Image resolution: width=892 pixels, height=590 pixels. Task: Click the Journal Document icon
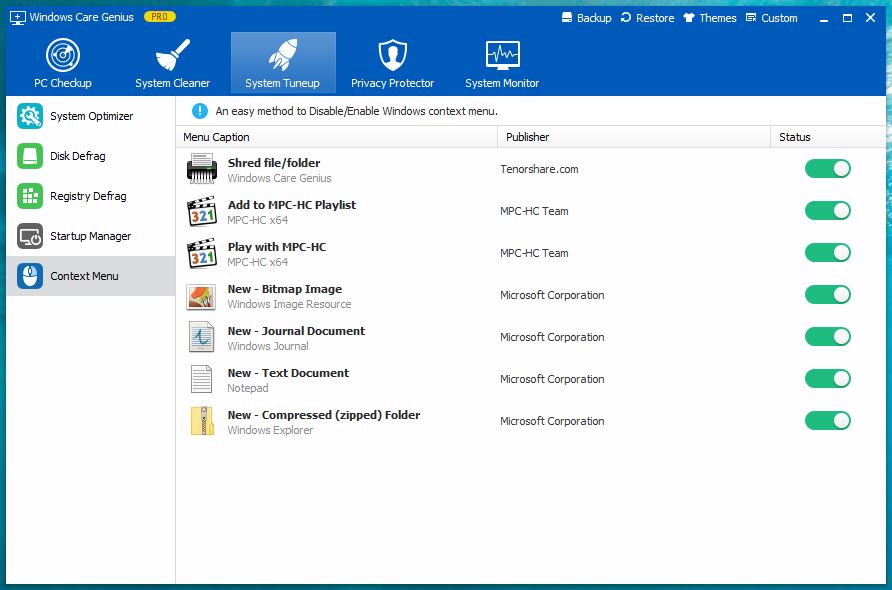(202, 337)
